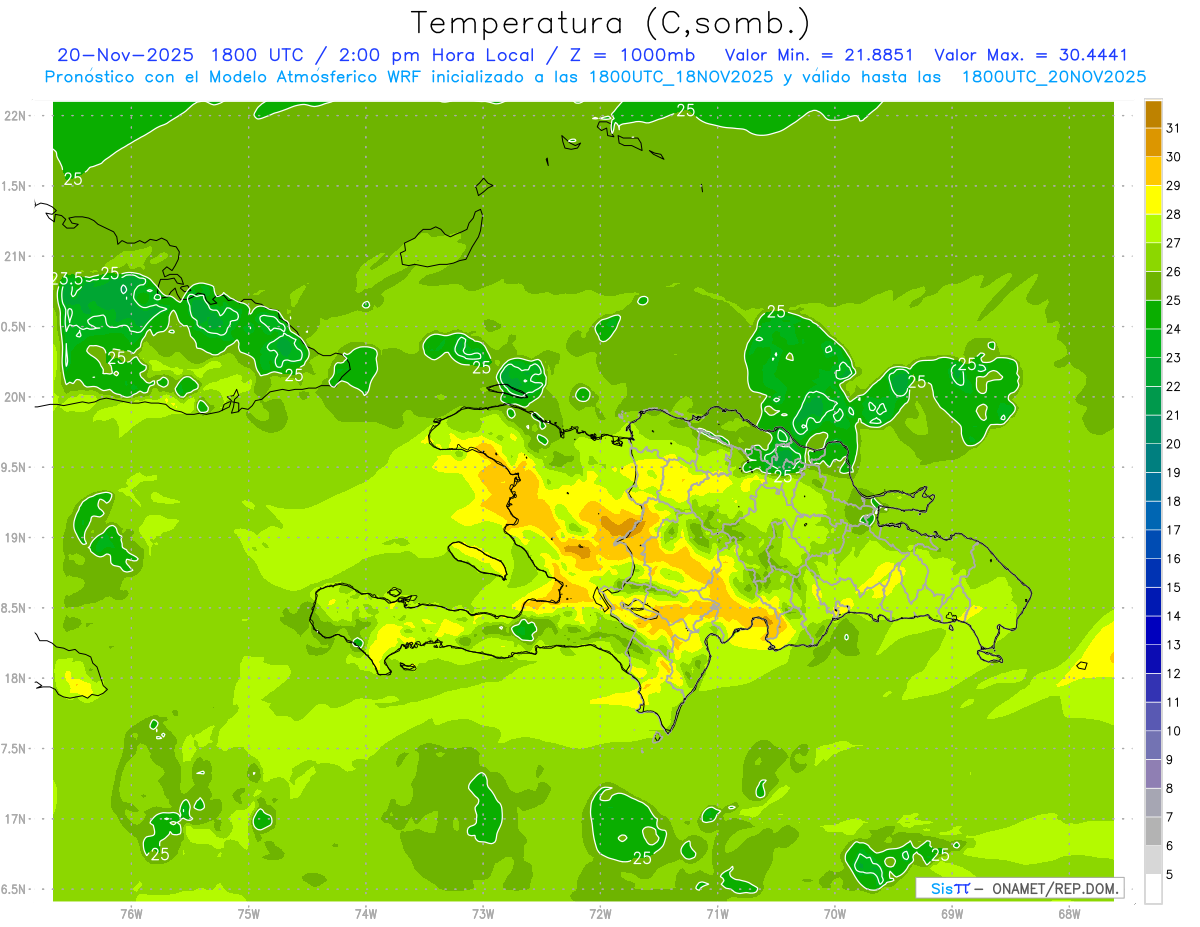Screen dimensions: 1200x927
Task: Click the '18N' latitude axis label
Action: 16,678
